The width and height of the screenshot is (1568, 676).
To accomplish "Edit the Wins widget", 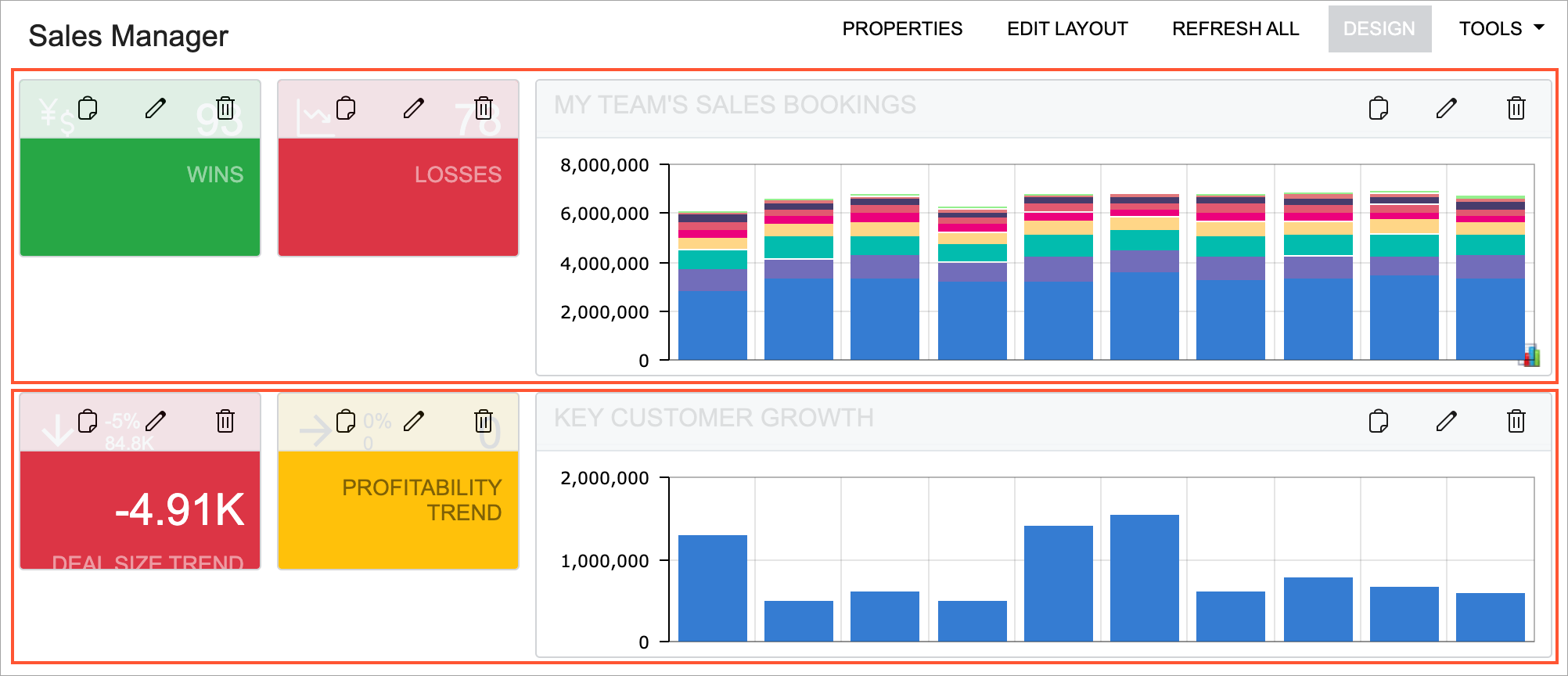I will [x=156, y=108].
